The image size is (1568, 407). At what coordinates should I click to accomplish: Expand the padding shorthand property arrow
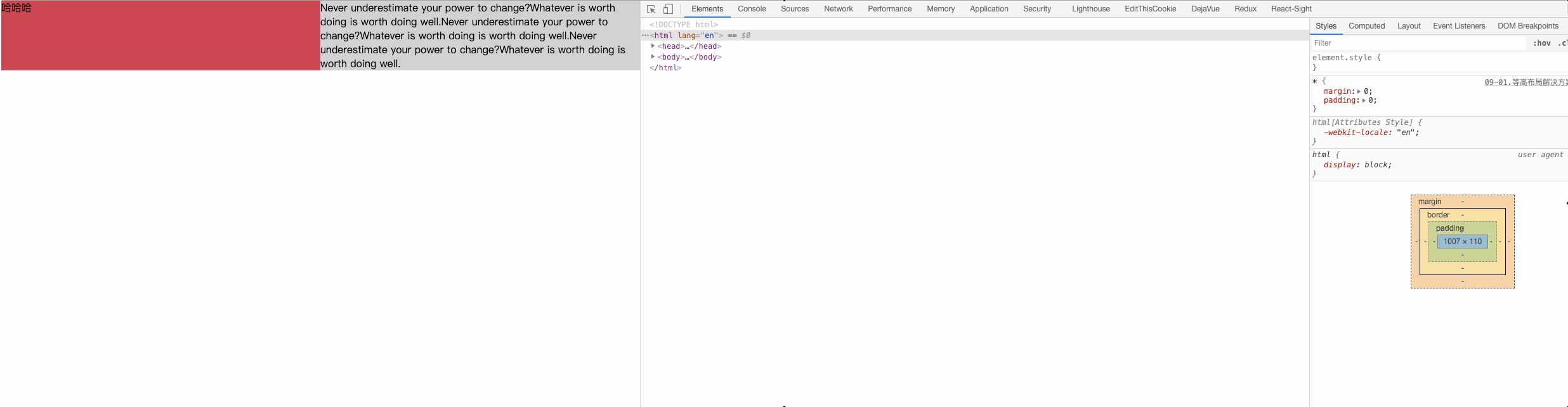click(x=1364, y=101)
